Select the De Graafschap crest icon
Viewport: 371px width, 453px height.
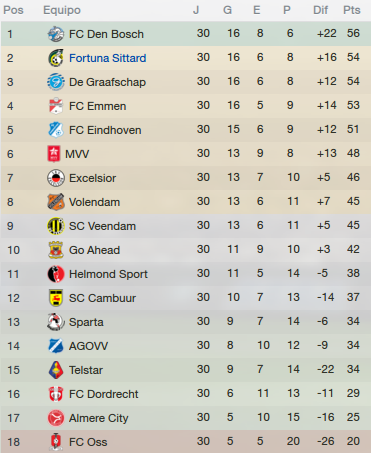coord(56,82)
